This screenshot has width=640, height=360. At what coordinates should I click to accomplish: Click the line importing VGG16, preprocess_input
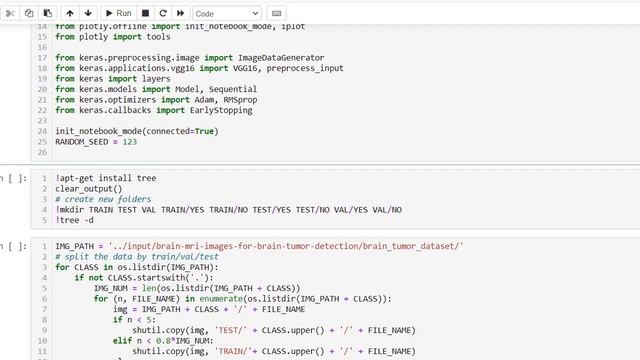pyautogui.click(x=199, y=68)
